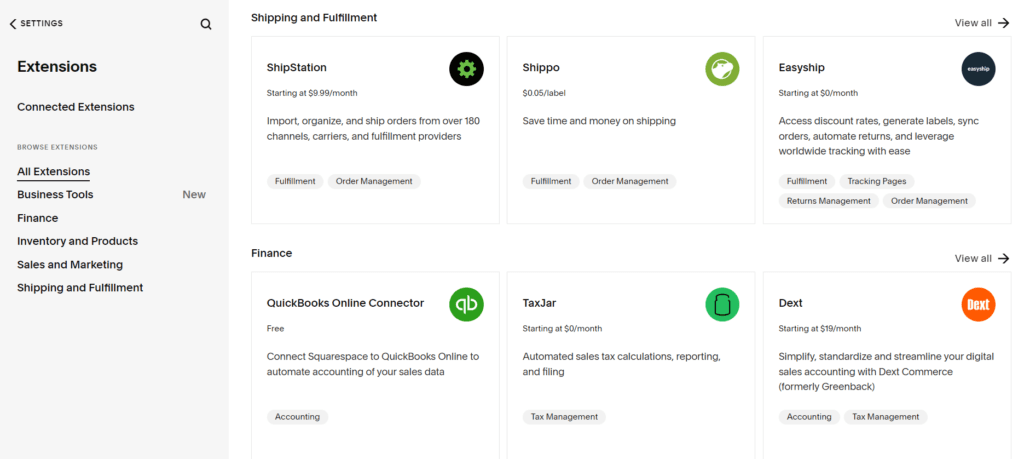This screenshot has height=459, width=1024.
Task: Click the ShipStation gear logo icon
Action: pyautogui.click(x=466, y=69)
